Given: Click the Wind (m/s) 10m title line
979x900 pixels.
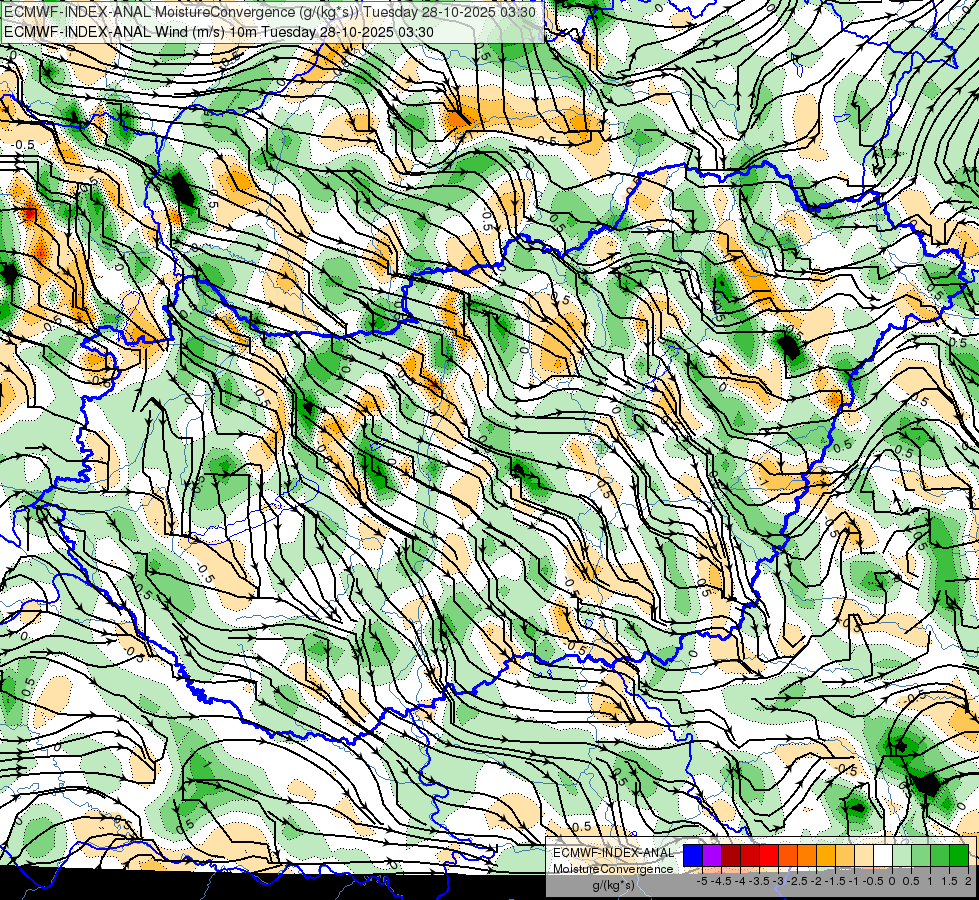Looking at the screenshot, I should 219,31.
